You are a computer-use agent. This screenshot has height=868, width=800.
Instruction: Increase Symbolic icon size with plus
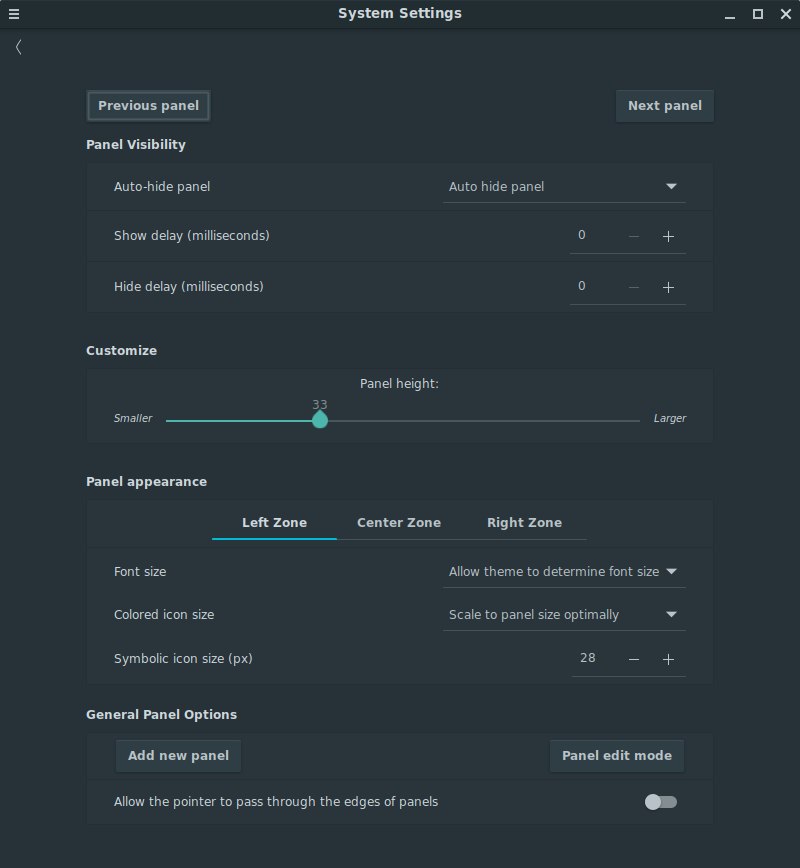pos(668,659)
